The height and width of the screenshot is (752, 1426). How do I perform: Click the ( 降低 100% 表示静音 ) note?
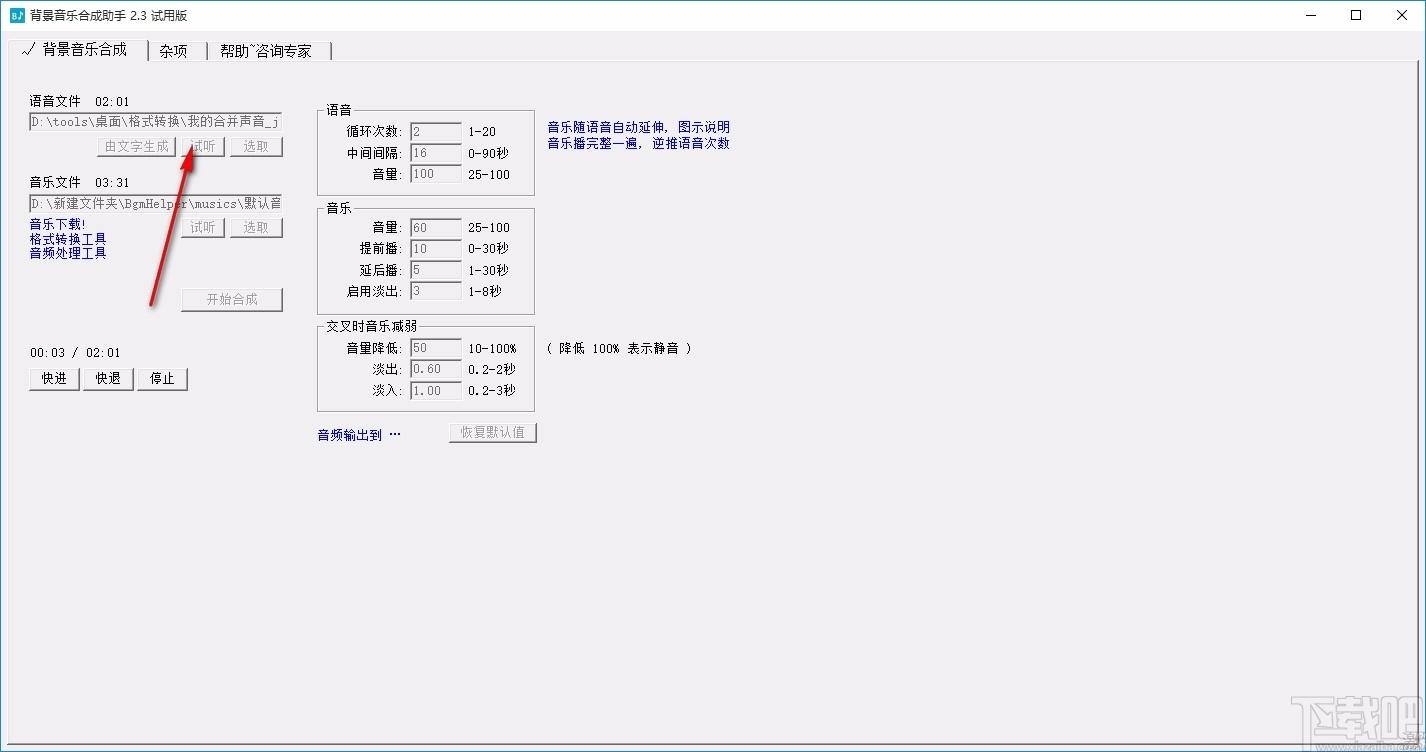tap(619, 349)
